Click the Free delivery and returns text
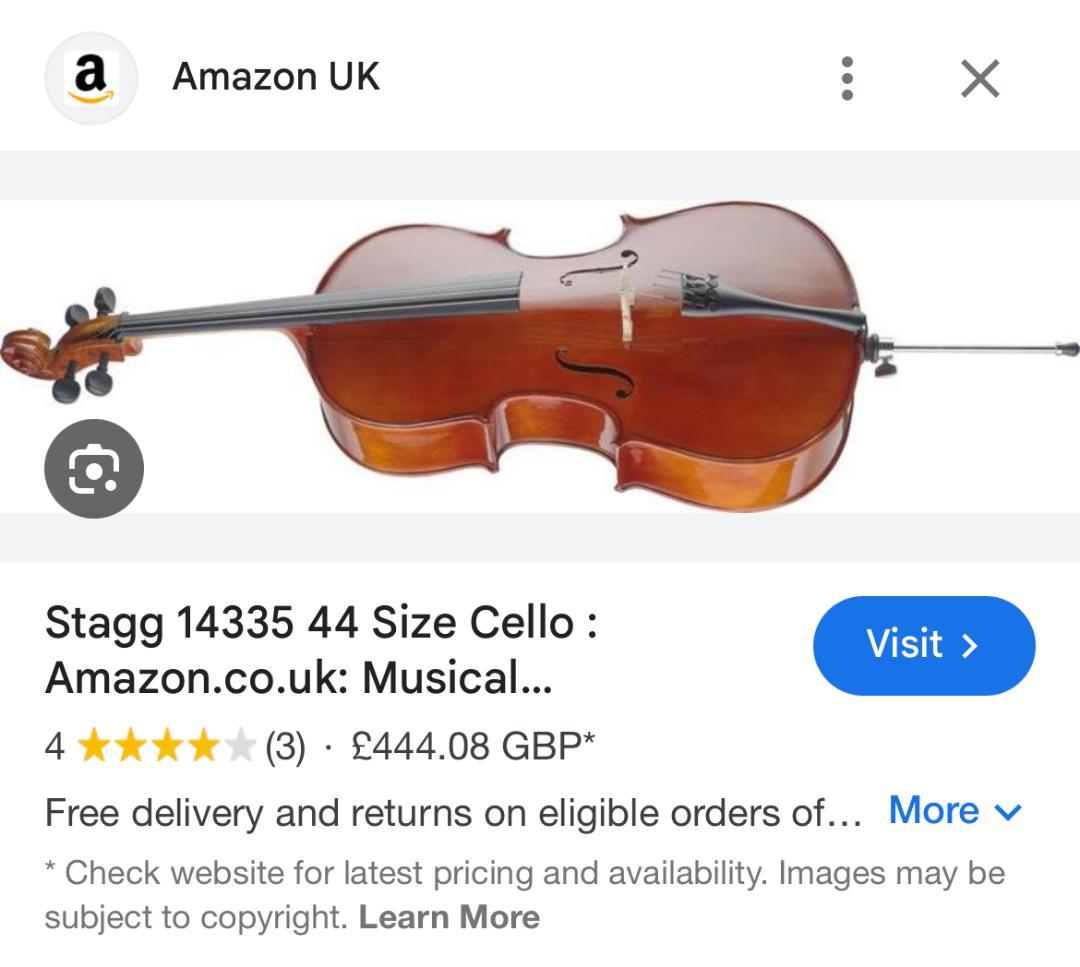Viewport: 1080px width, 967px height. point(452,813)
